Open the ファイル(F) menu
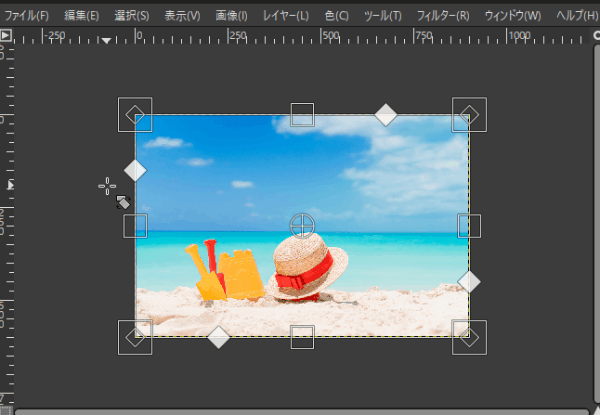Image resolution: width=600 pixels, height=415 pixels. 27,16
